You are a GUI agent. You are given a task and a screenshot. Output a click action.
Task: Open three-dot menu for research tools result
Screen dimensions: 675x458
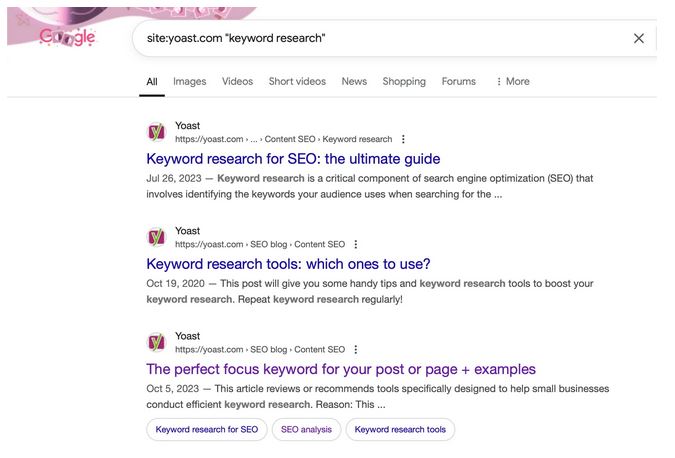[356, 244]
